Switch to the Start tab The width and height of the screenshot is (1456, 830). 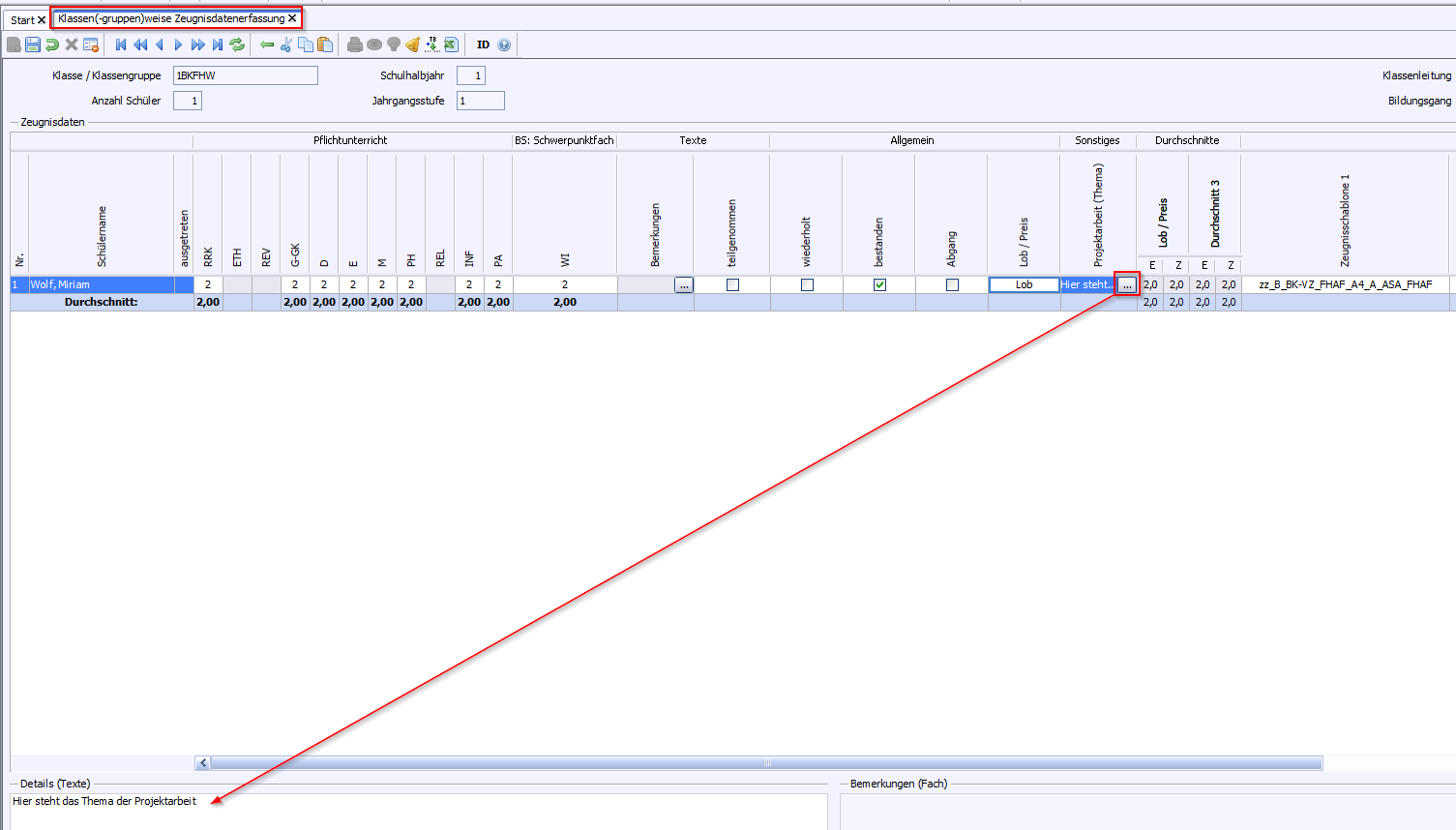pyautogui.click(x=22, y=20)
